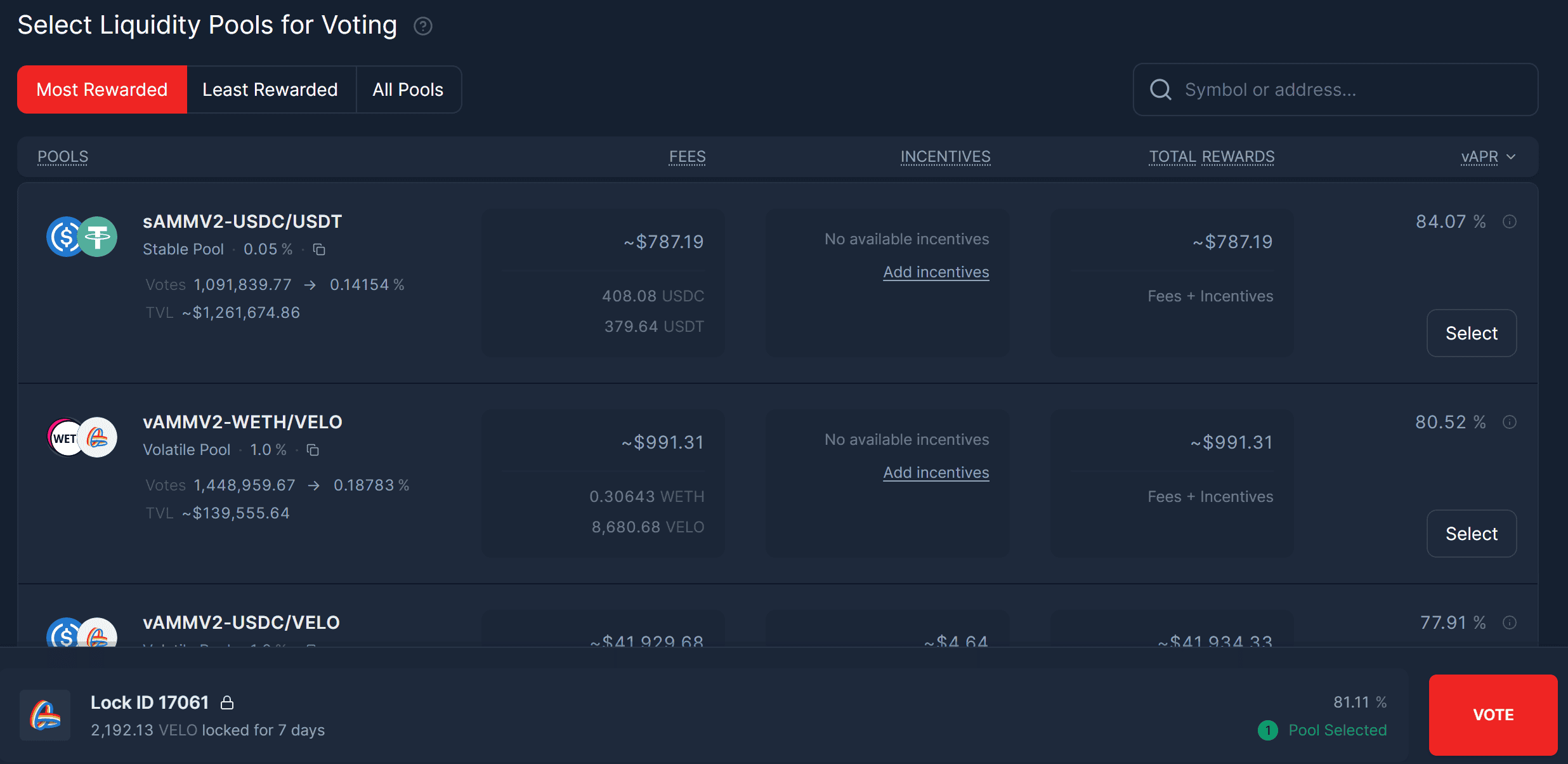Sort by the vAPR column chevron
This screenshot has width=1568, height=764.
pos(1511,157)
